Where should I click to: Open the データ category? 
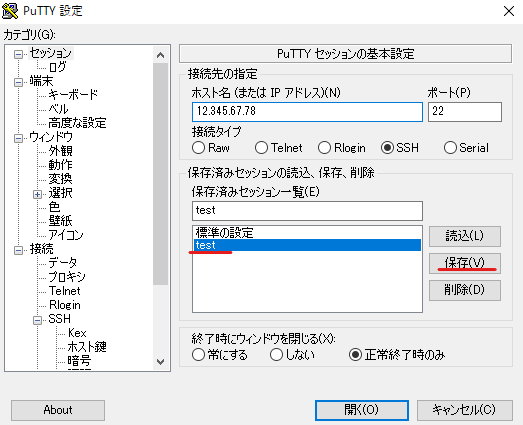pos(63,263)
